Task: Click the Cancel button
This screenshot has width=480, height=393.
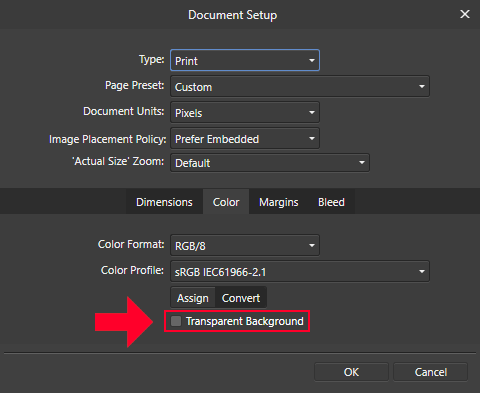Action: click(x=431, y=372)
